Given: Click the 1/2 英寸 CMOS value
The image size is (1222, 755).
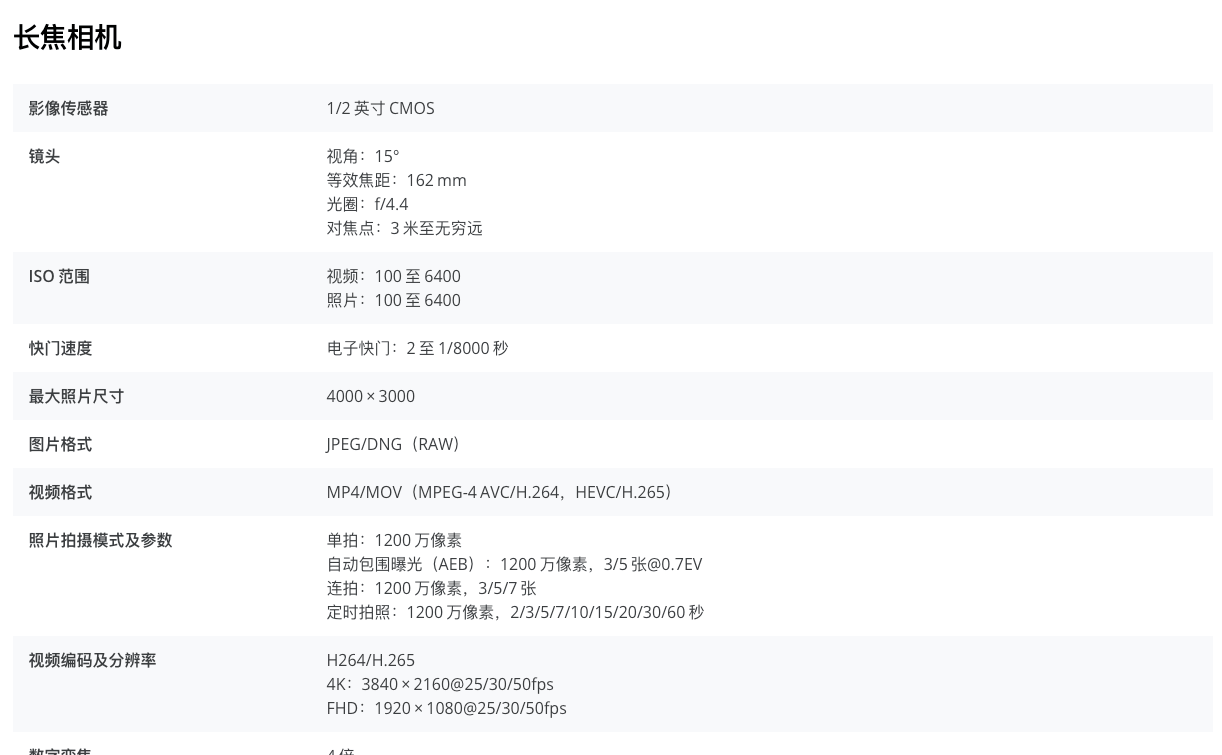Looking at the screenshot, I should pos(380,108).
